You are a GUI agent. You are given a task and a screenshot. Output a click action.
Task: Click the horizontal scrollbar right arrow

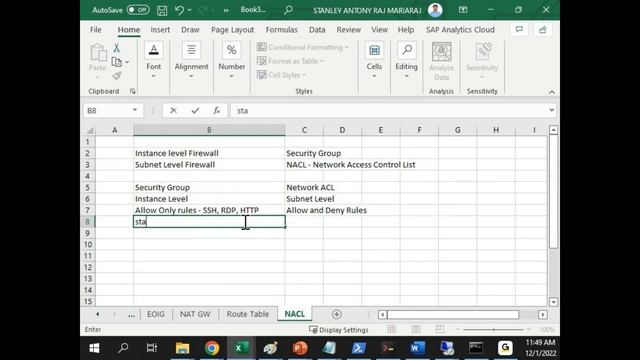coord(543,315)
